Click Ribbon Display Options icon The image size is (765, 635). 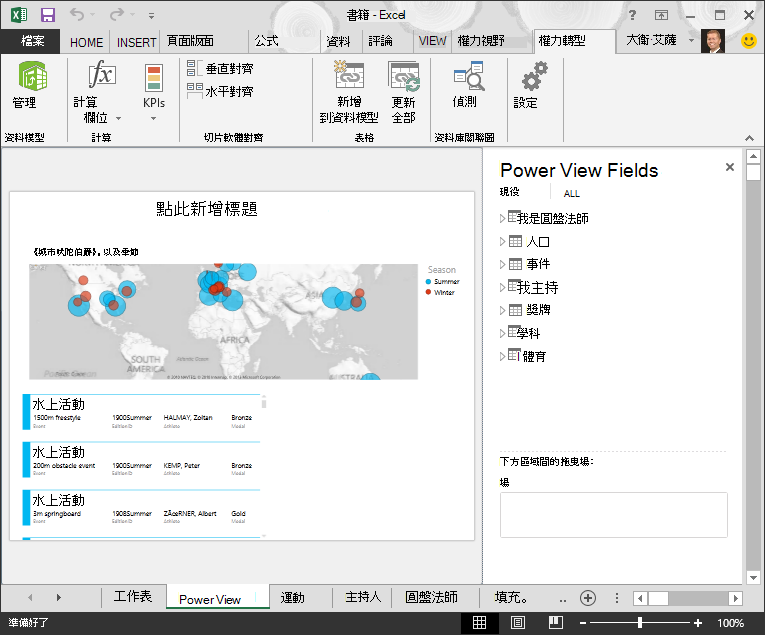point(661,15)
